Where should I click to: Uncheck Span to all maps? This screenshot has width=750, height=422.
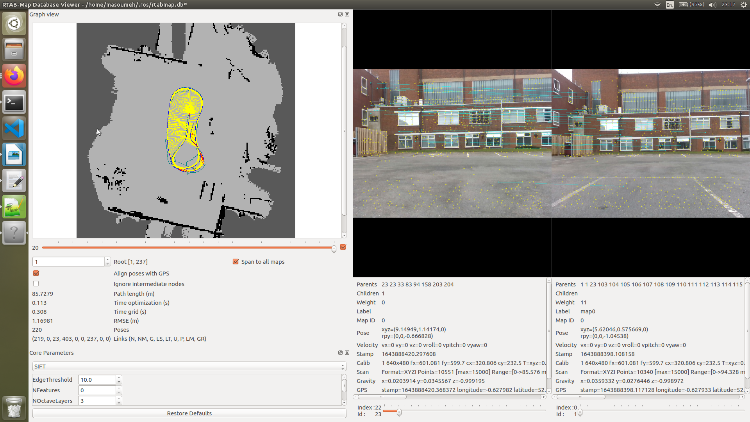pos(235,261)
